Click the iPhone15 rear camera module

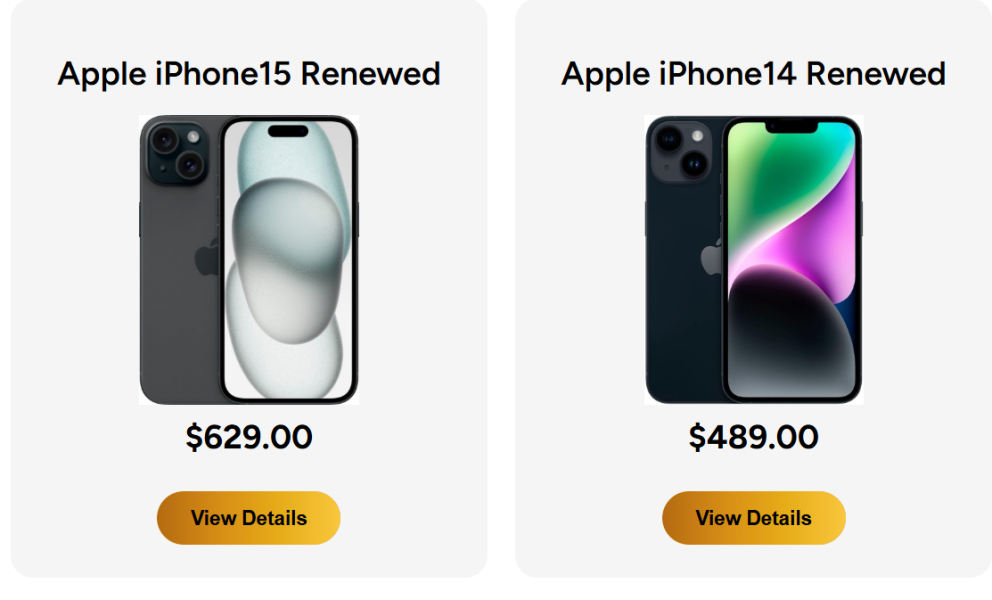coord(177,151)
